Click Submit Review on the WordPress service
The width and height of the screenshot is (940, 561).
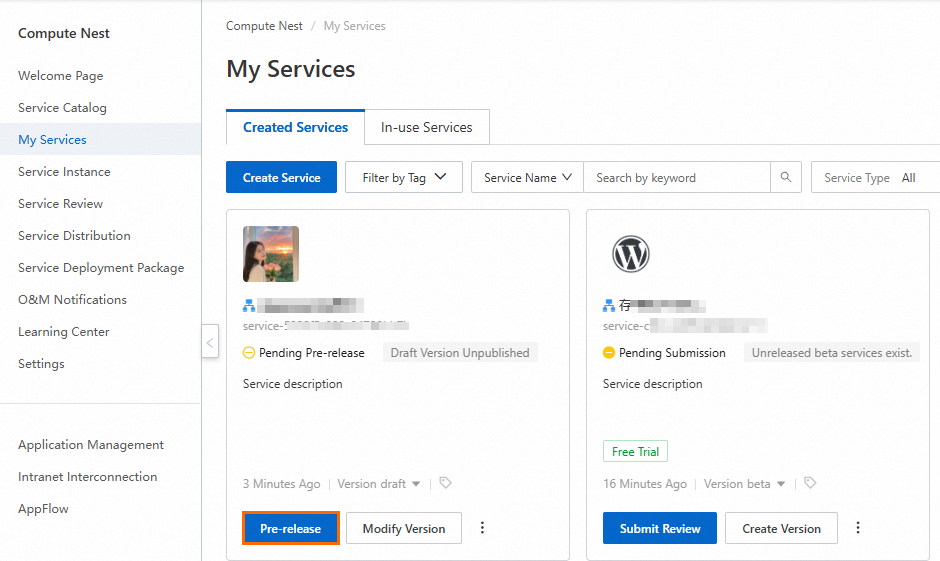point(659,528)
